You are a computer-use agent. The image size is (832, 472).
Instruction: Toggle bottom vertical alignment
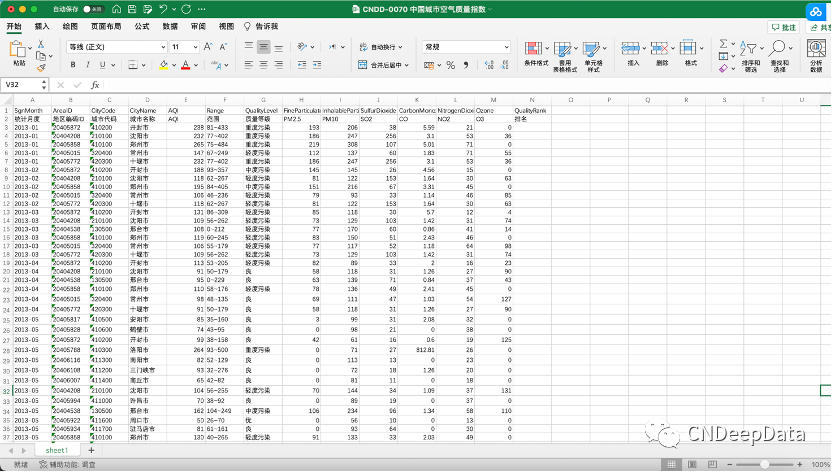279,47
